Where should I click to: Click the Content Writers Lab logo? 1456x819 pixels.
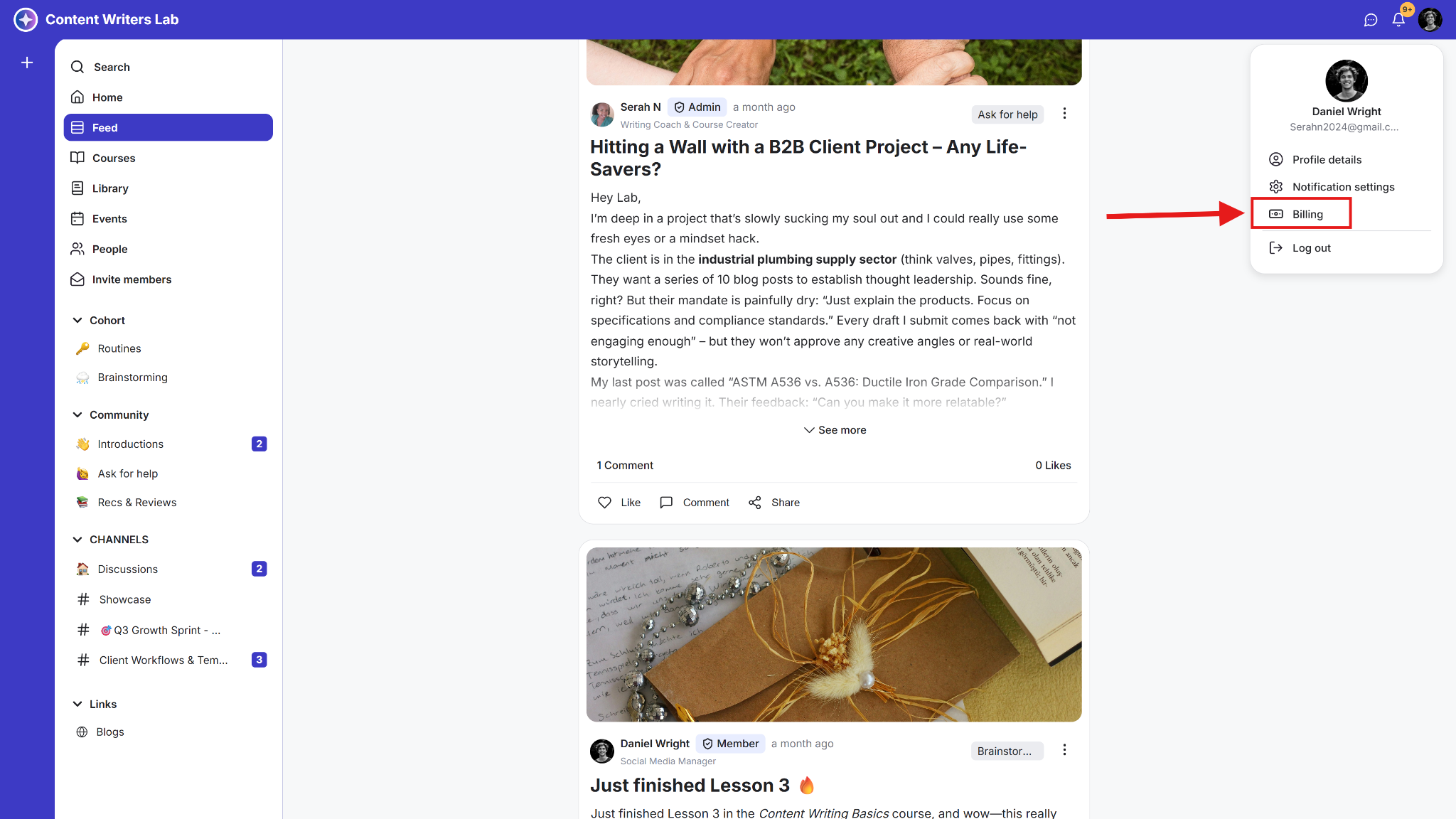tap(26, 19)
